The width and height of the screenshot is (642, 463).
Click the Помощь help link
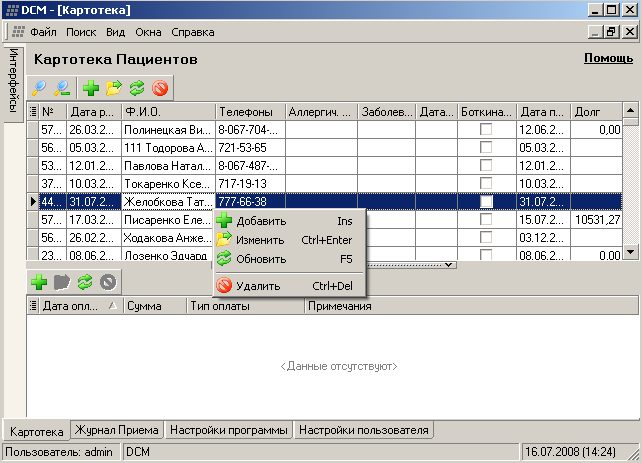coord(608,58)
